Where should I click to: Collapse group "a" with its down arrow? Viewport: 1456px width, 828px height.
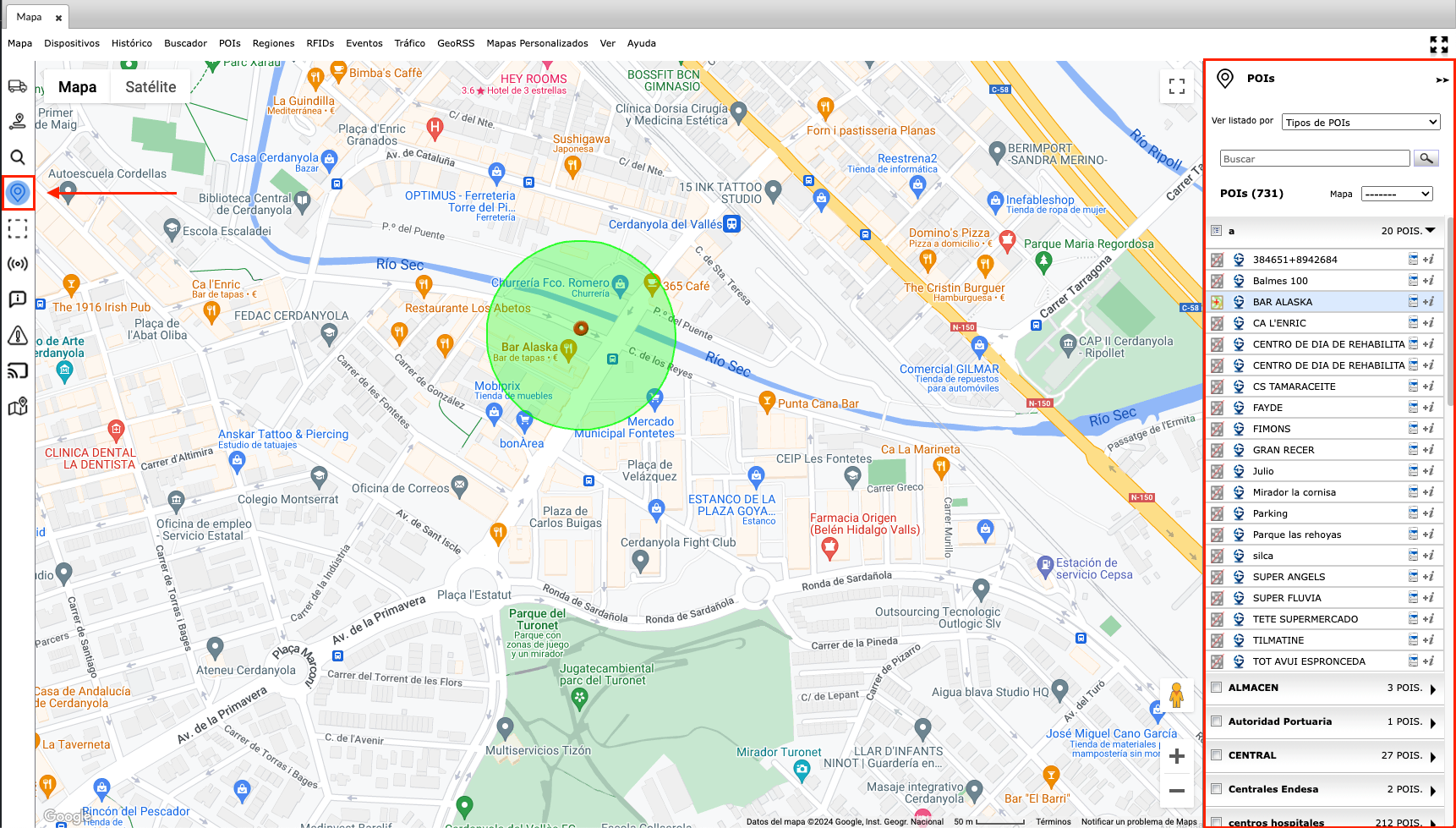(x=1431, y=230)
